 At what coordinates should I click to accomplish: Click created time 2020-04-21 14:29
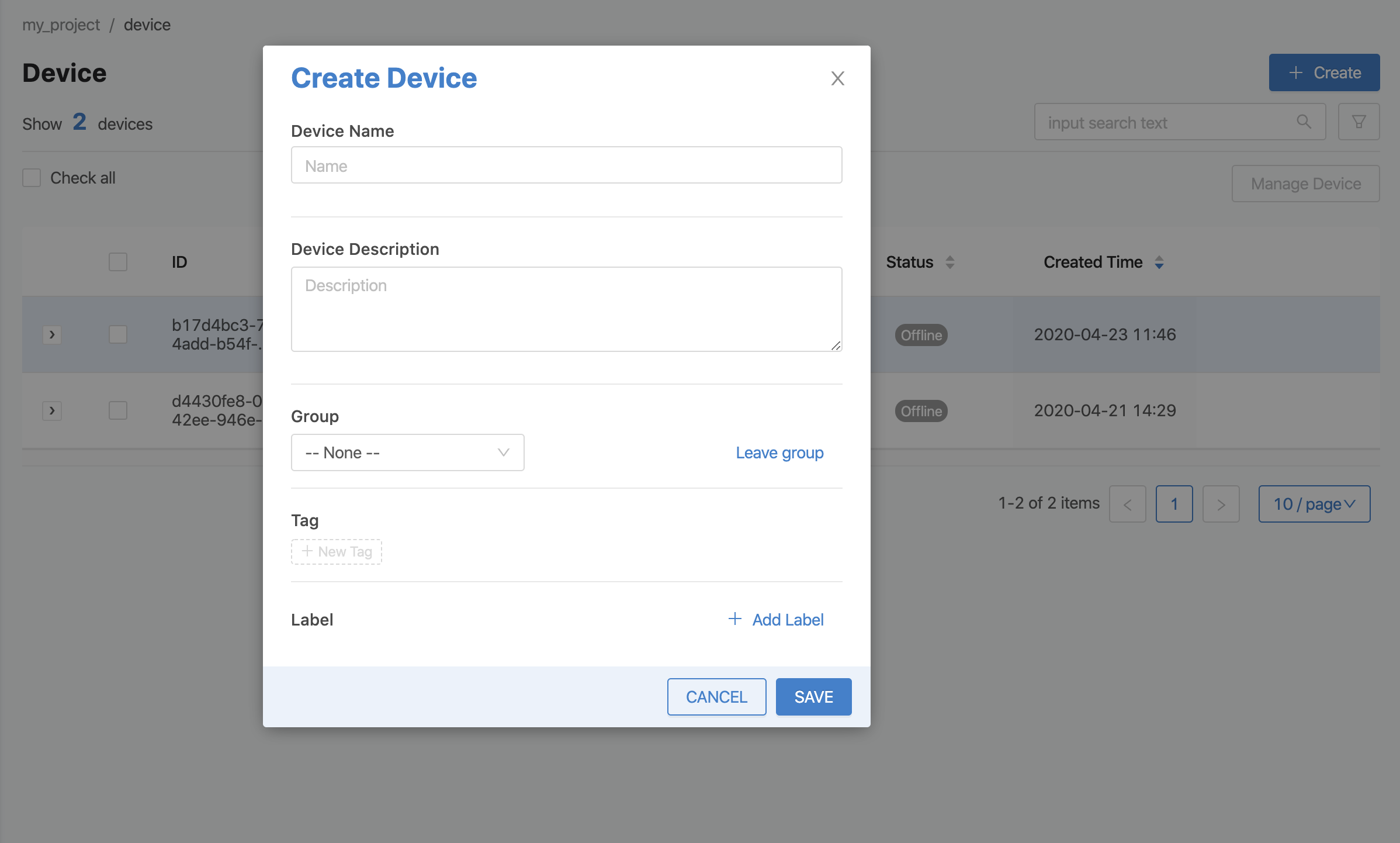click(1105, 410)
